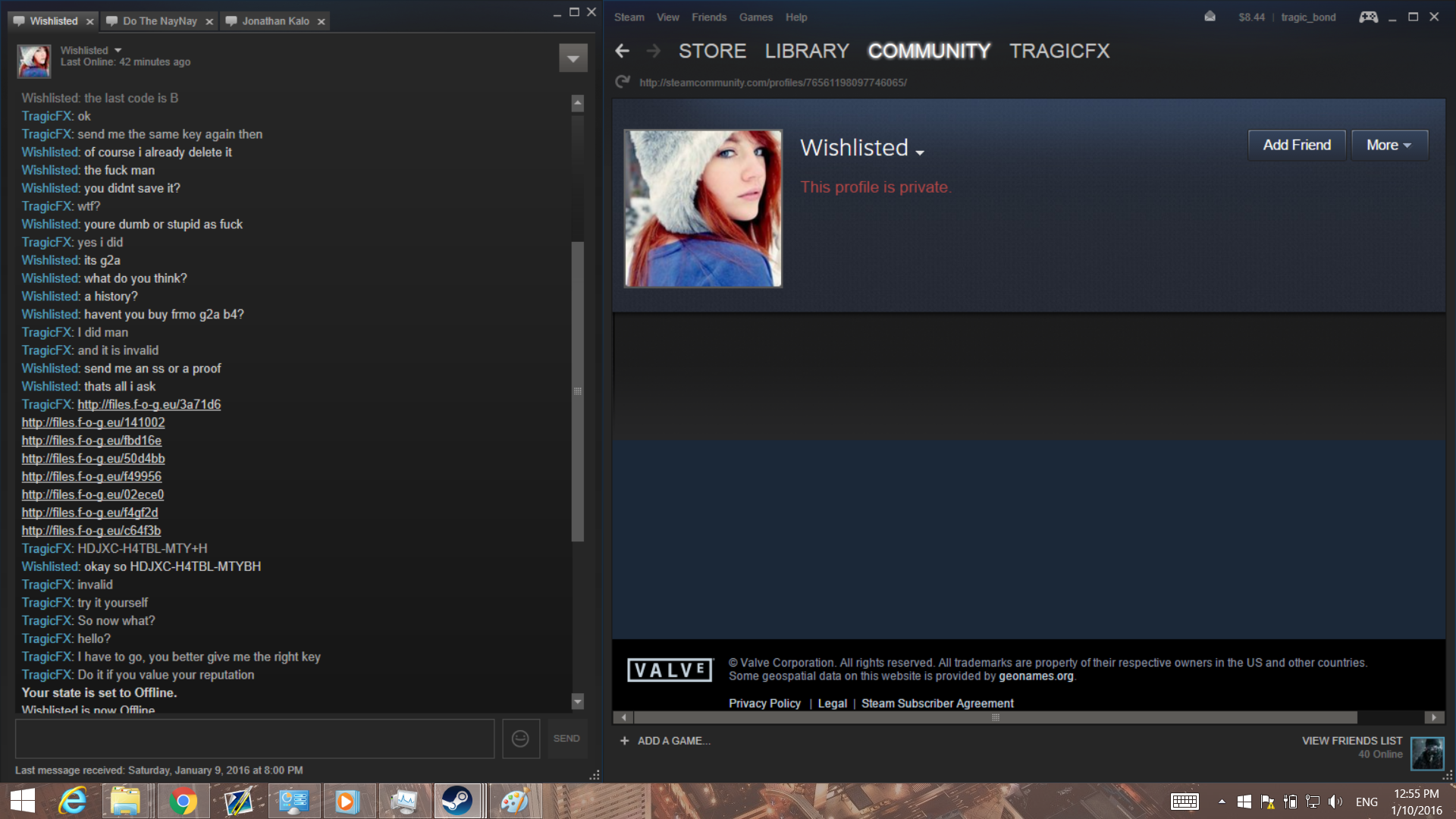The image size is (1456, 819).
Task: Expand the More dropdown on the profile
Action: [x=1389, y=145]
